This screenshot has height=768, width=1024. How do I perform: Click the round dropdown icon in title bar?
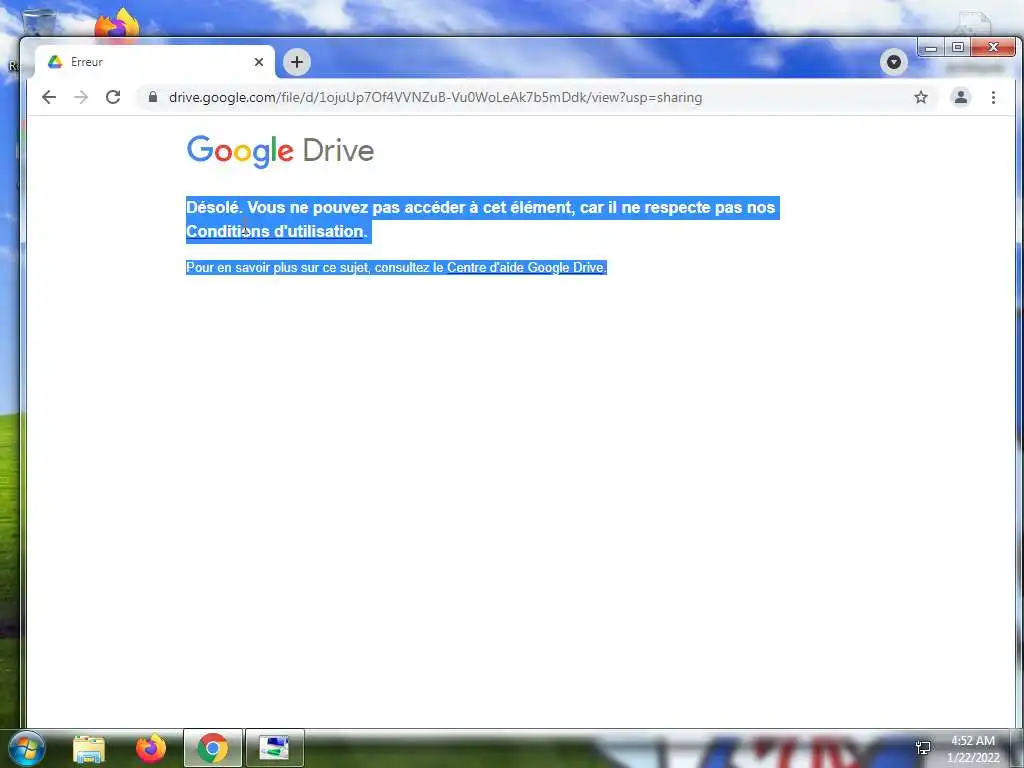894,62
